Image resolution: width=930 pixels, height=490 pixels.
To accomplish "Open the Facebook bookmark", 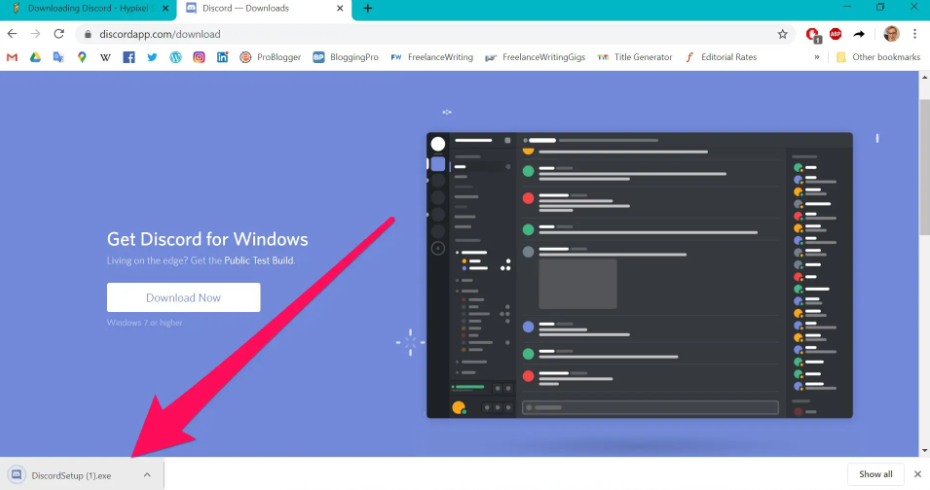I will point(129,57).
